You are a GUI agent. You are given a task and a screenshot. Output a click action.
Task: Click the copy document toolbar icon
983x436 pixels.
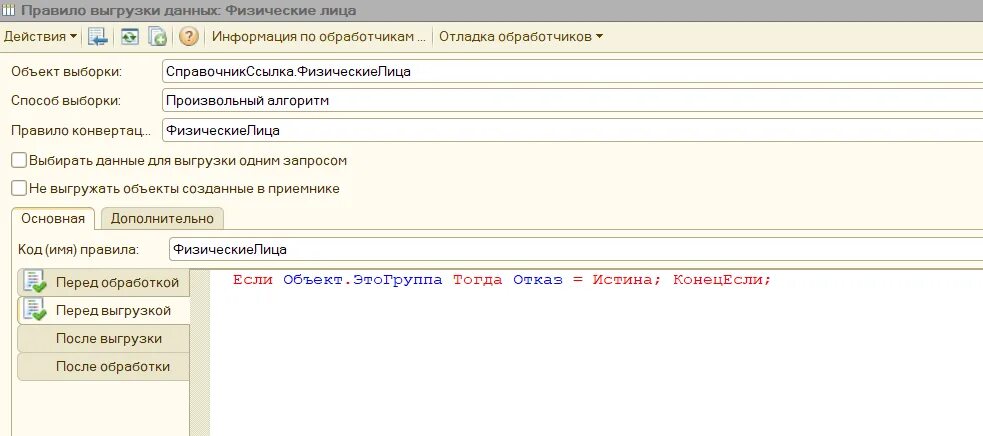157,36
